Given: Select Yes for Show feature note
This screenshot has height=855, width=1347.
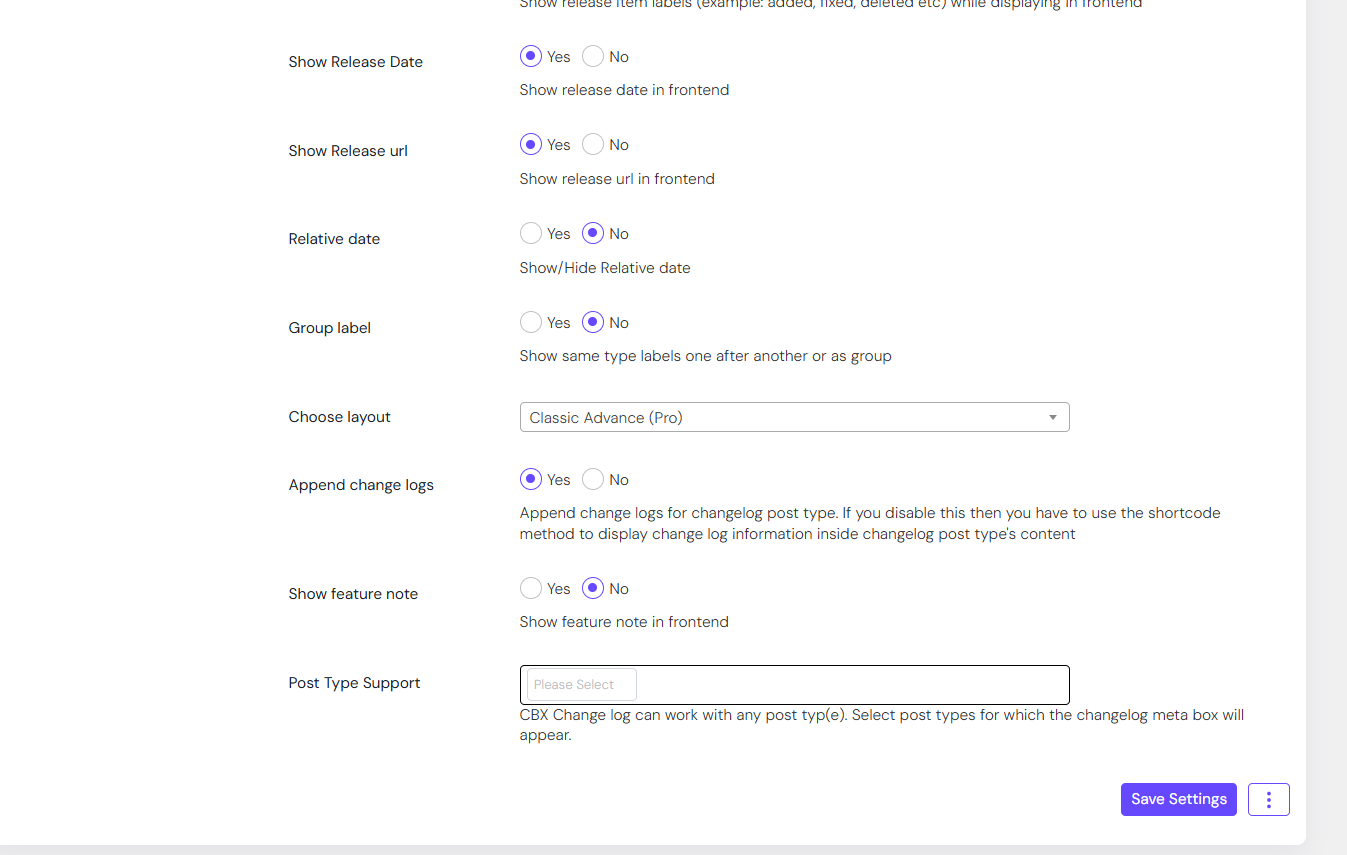Looking at the screenshot, I should [x=531, y=588].
